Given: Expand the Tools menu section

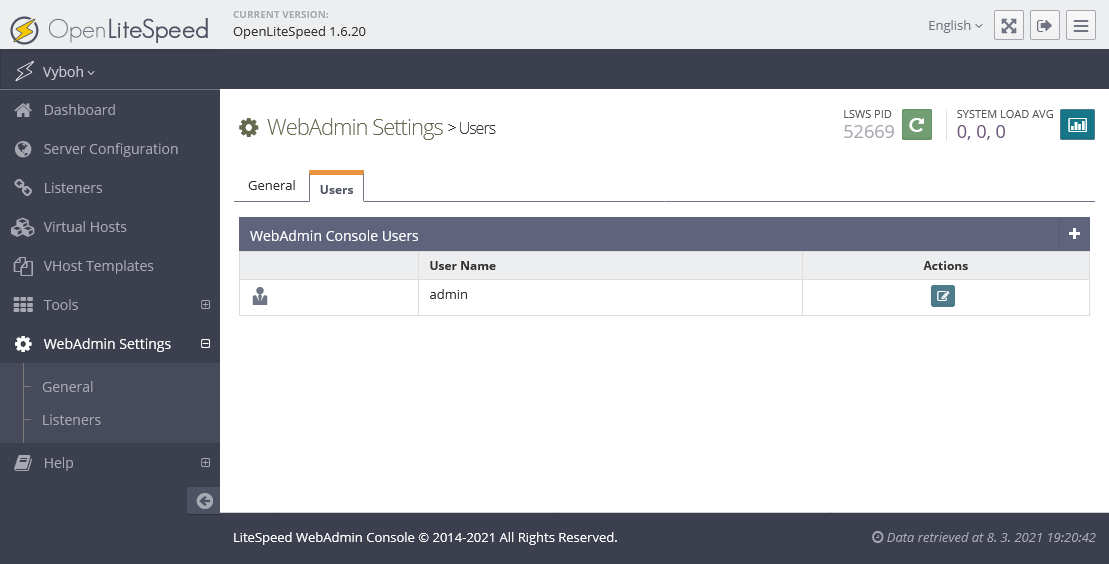Looking at the screenshot, I should [205, 304].
